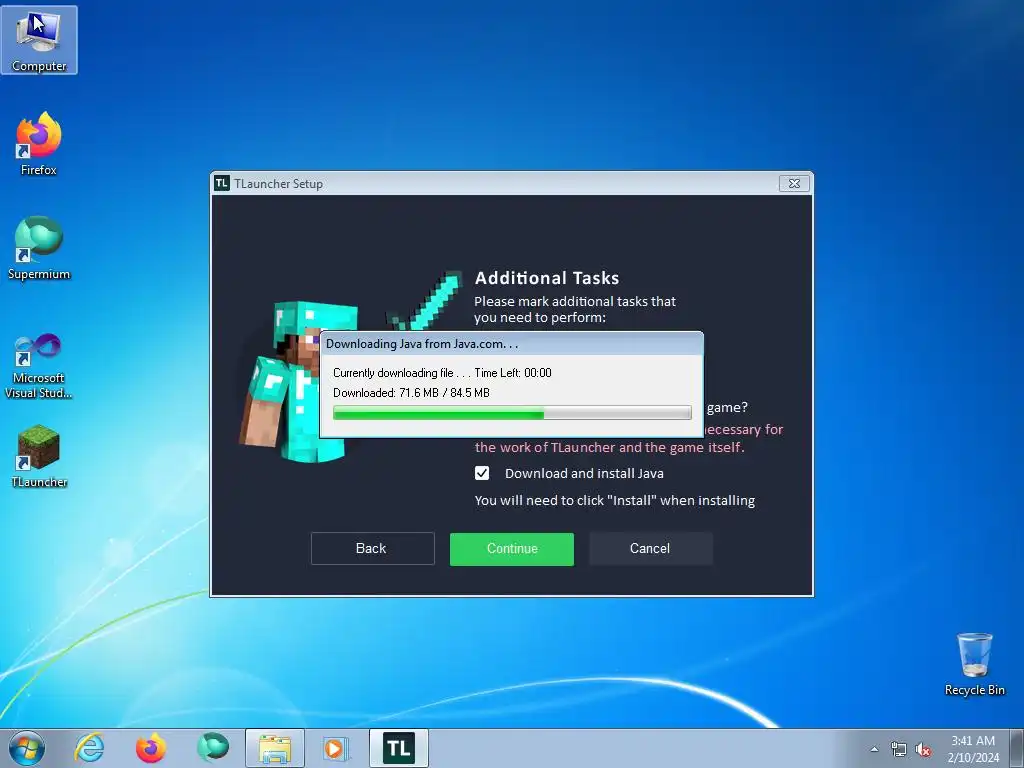Open the clock showing 3:41 AM
The image size is (1024, 768).
973,749
